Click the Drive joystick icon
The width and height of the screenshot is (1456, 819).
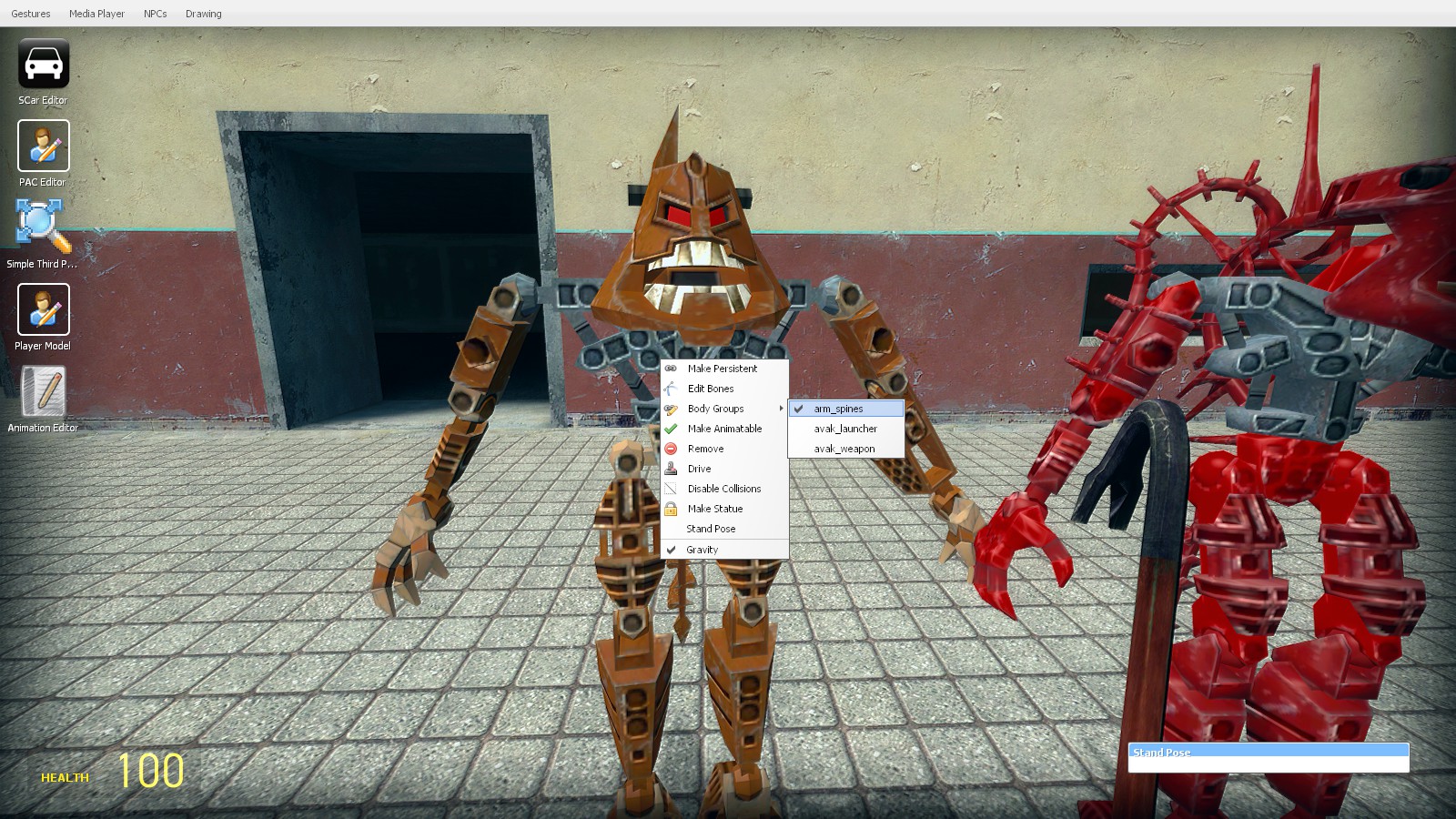(671, 469)
